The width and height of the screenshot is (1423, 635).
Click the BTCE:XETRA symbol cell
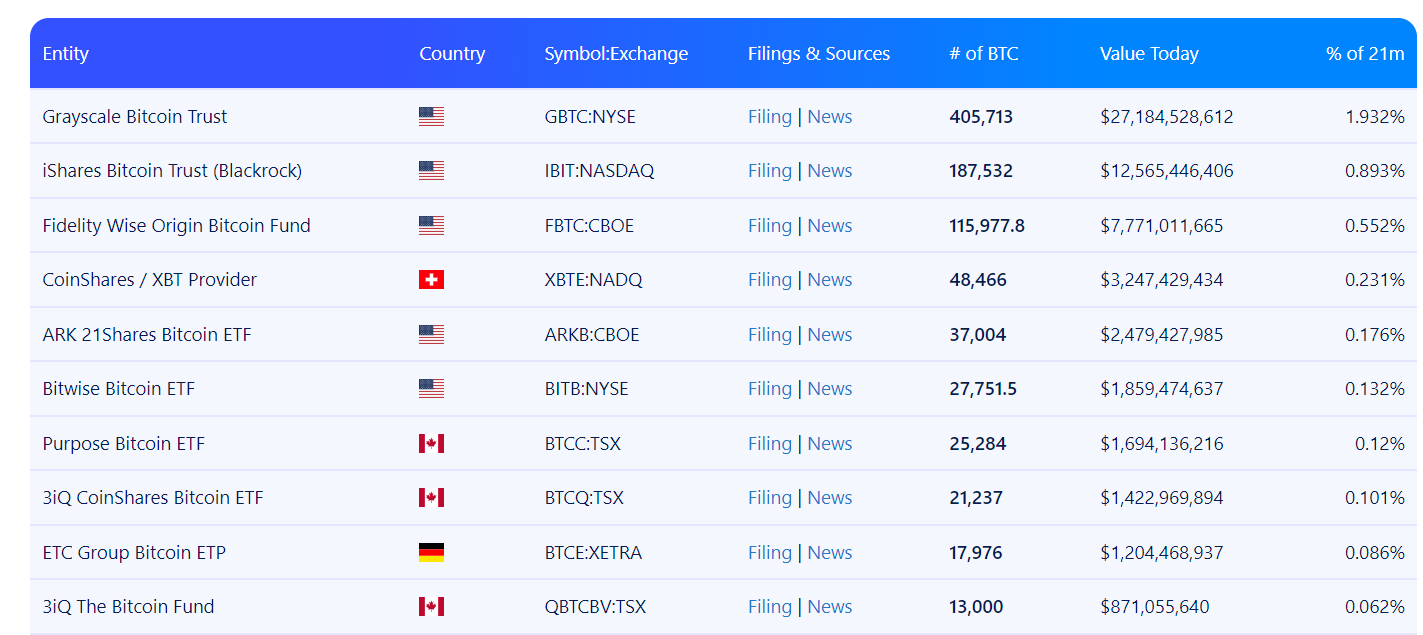tap(593, 553)
